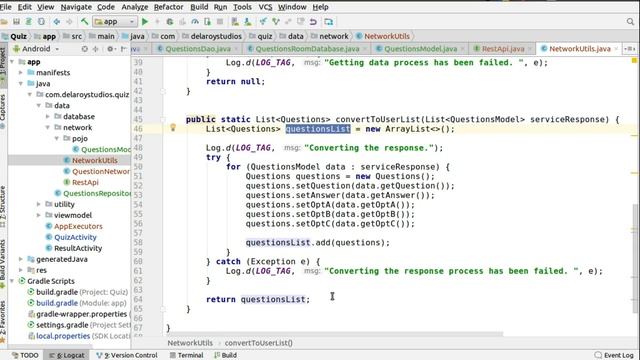Open the Event Log panel
This screenshot has width=640, height=360.
[x=614, y=355]
